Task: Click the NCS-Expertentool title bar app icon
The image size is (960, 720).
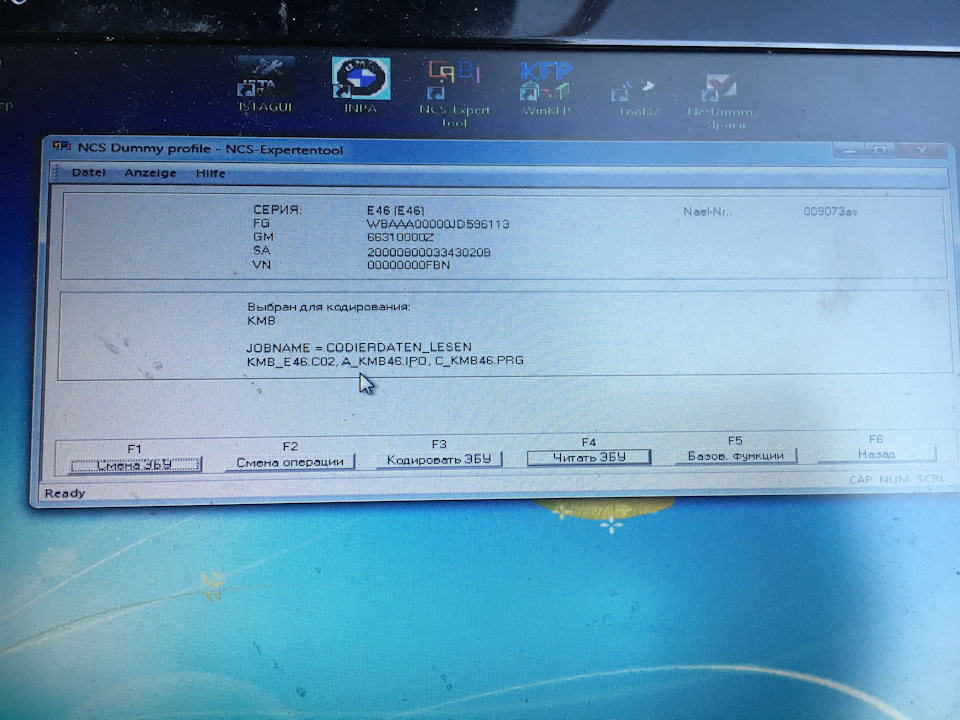Action: [61, 146]
